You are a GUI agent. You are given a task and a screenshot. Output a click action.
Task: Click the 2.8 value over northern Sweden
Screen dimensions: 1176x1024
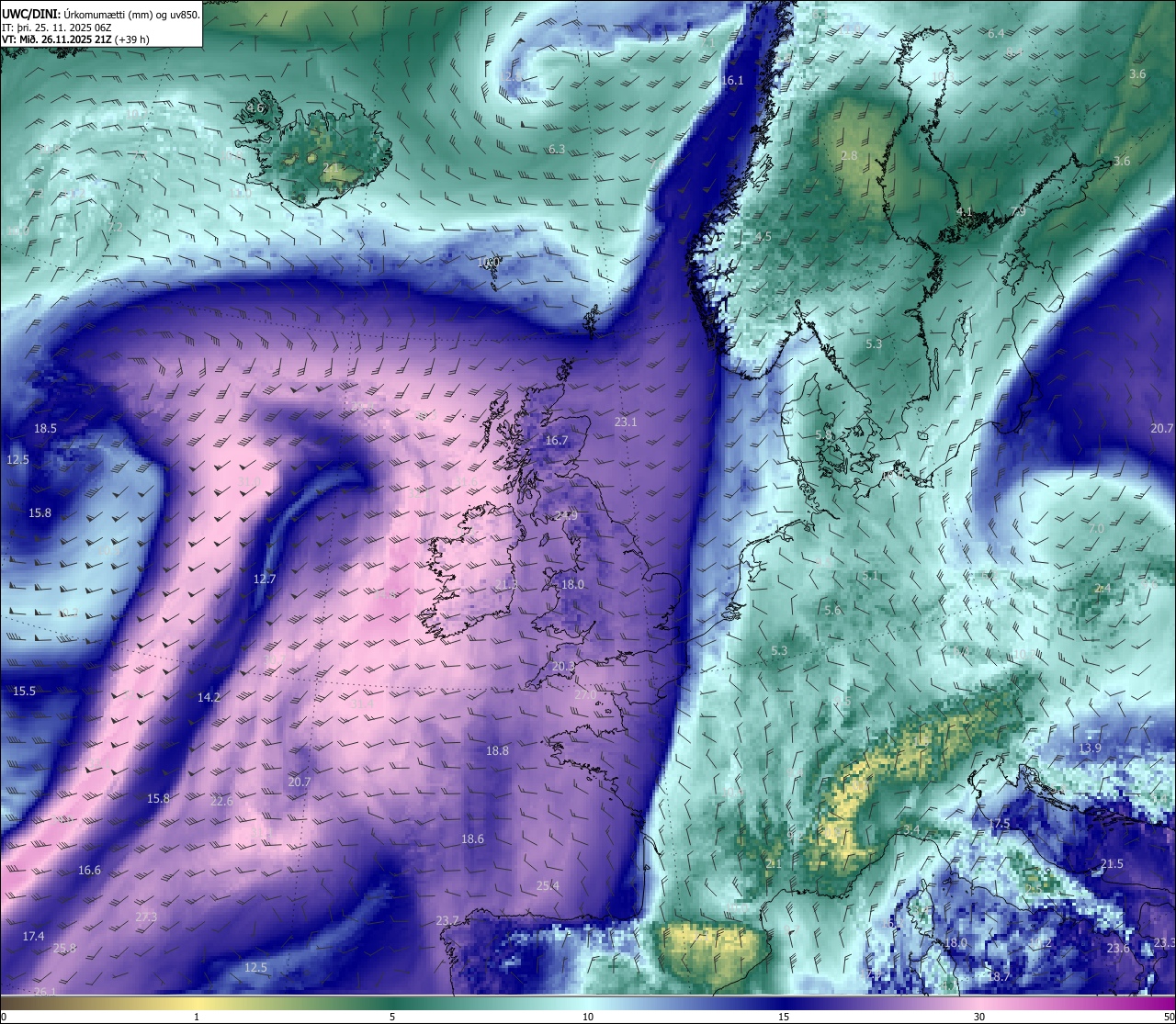[x=849, y=155]
